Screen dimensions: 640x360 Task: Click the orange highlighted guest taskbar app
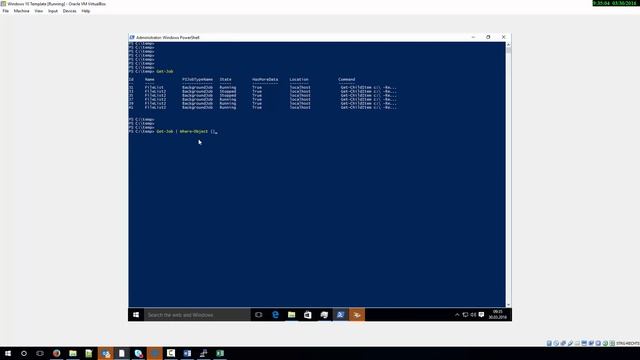coord(357,315)
